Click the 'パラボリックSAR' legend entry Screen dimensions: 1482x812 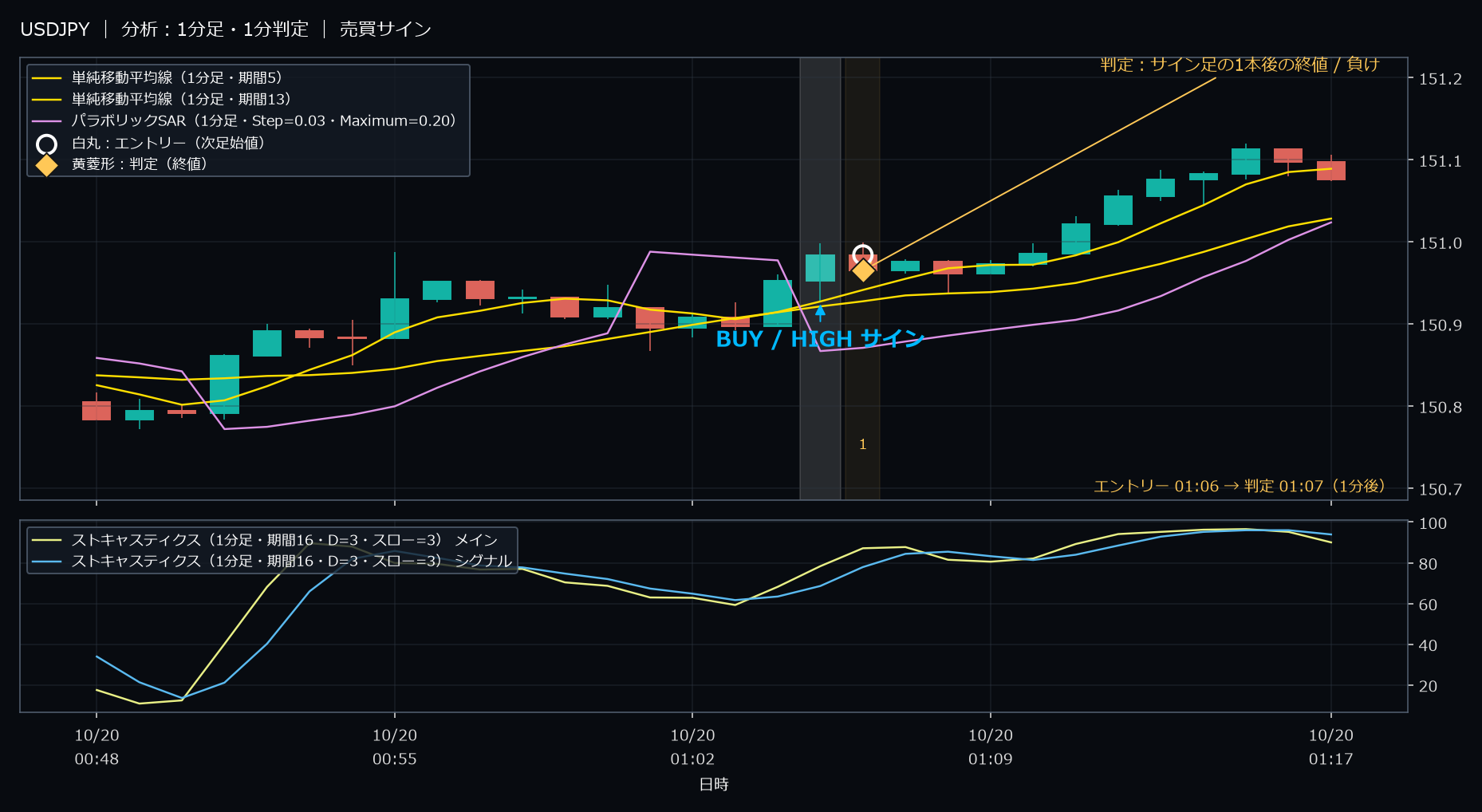245,120
